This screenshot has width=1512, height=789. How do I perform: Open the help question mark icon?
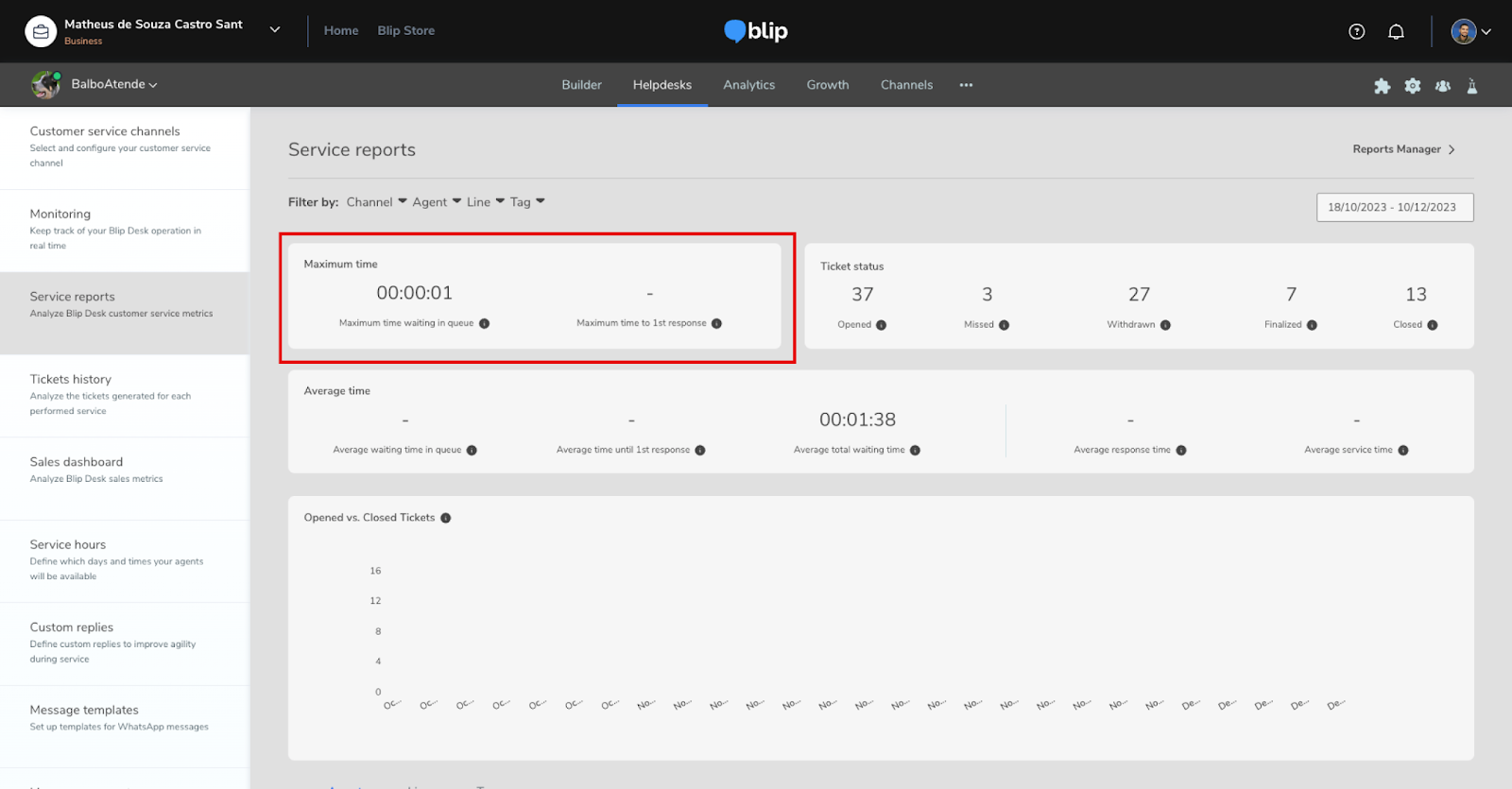pos(1356,31)
